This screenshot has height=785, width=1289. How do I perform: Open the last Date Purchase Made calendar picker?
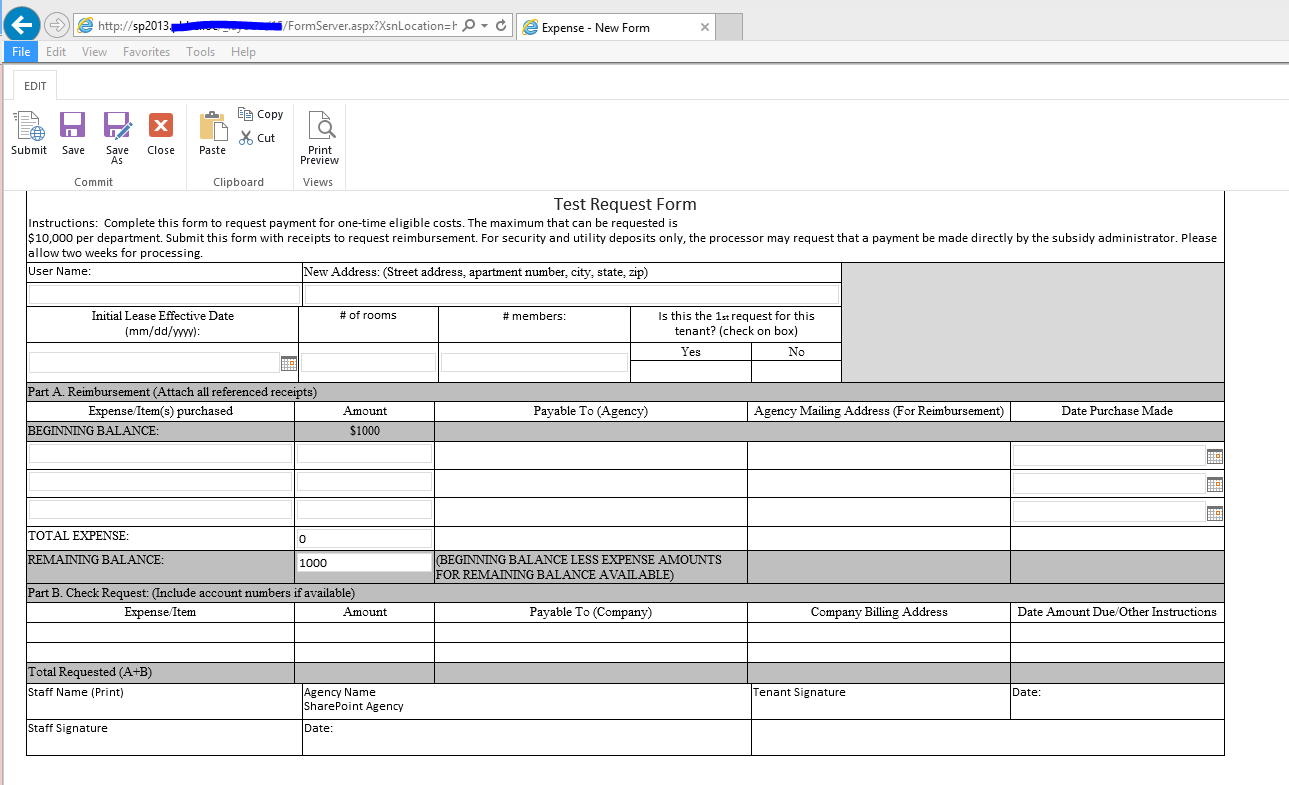tap(1214, 512)
